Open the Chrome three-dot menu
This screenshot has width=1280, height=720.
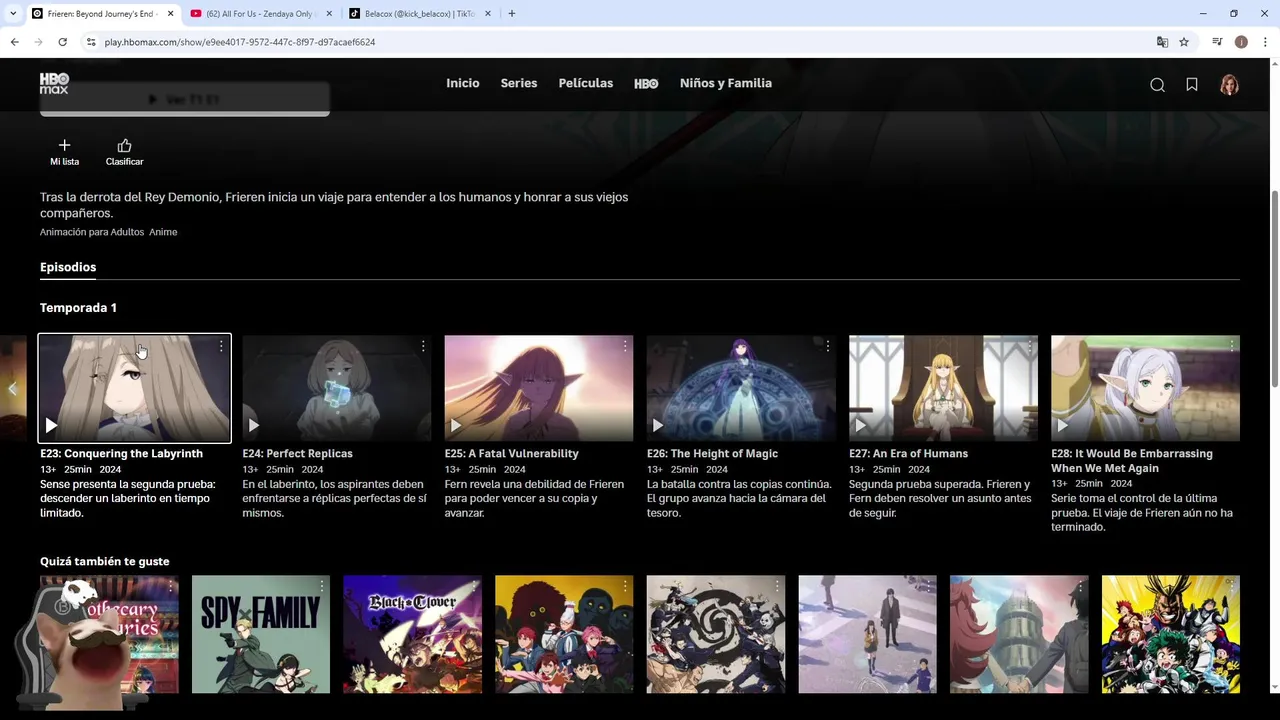point(1265,42)
